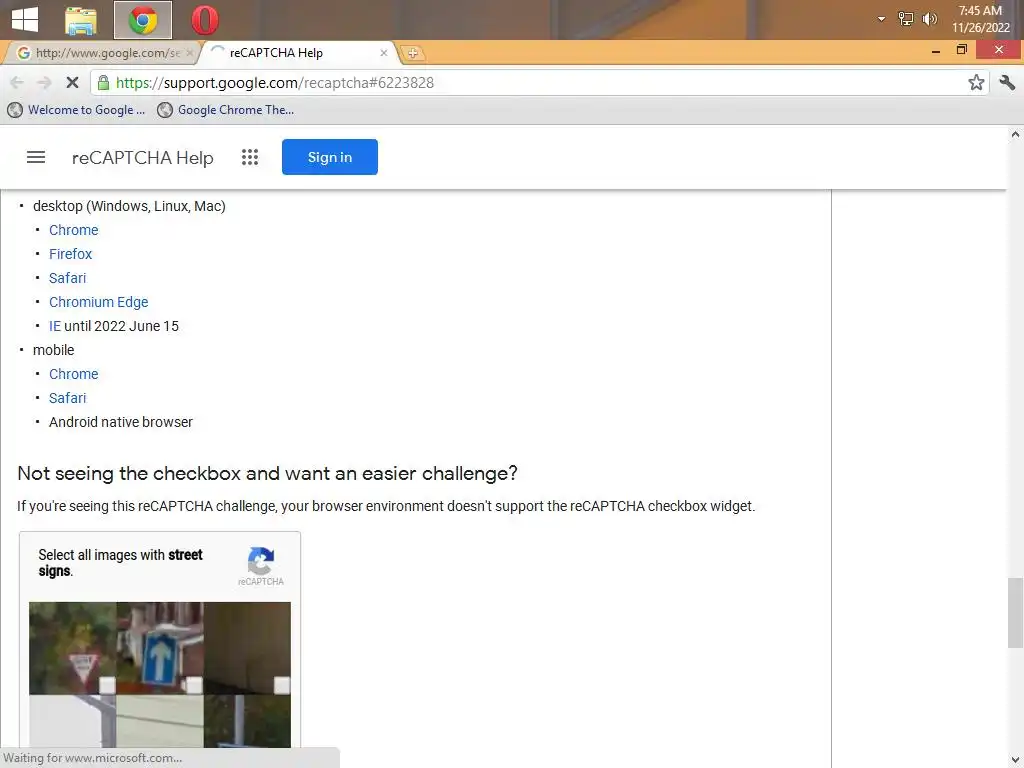The image size is (1024, 768).
Task: Open the mobile Safari link
Action: pos(67,398)
